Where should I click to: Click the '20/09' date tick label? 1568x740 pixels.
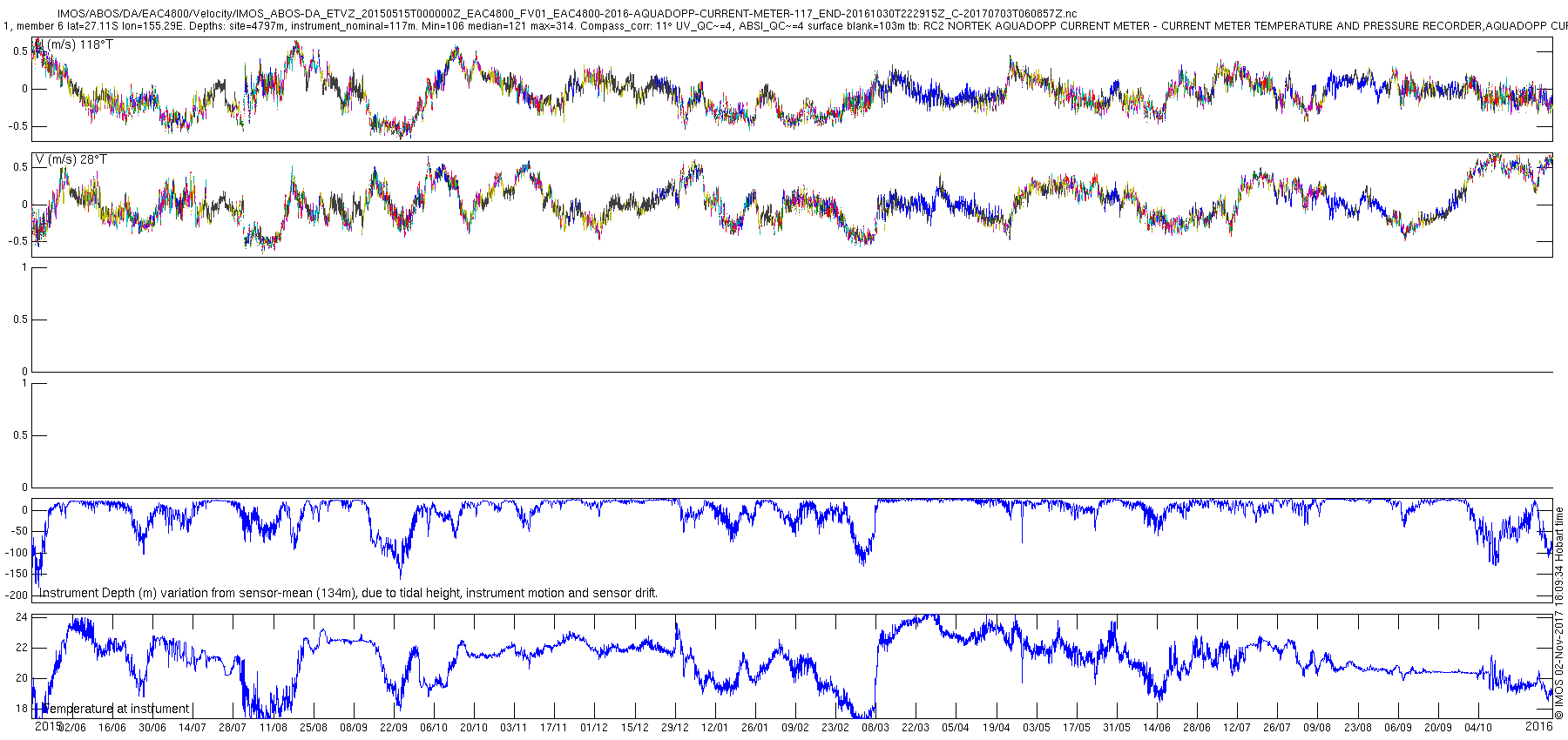pos(1438,728)
